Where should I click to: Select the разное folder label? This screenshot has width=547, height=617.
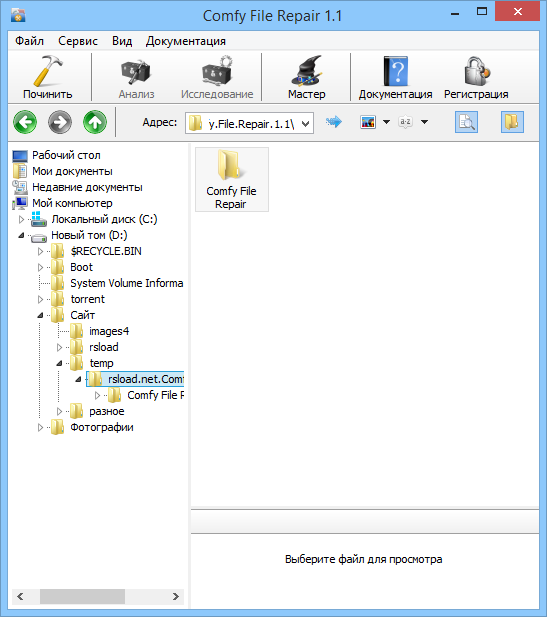[107, 412]
